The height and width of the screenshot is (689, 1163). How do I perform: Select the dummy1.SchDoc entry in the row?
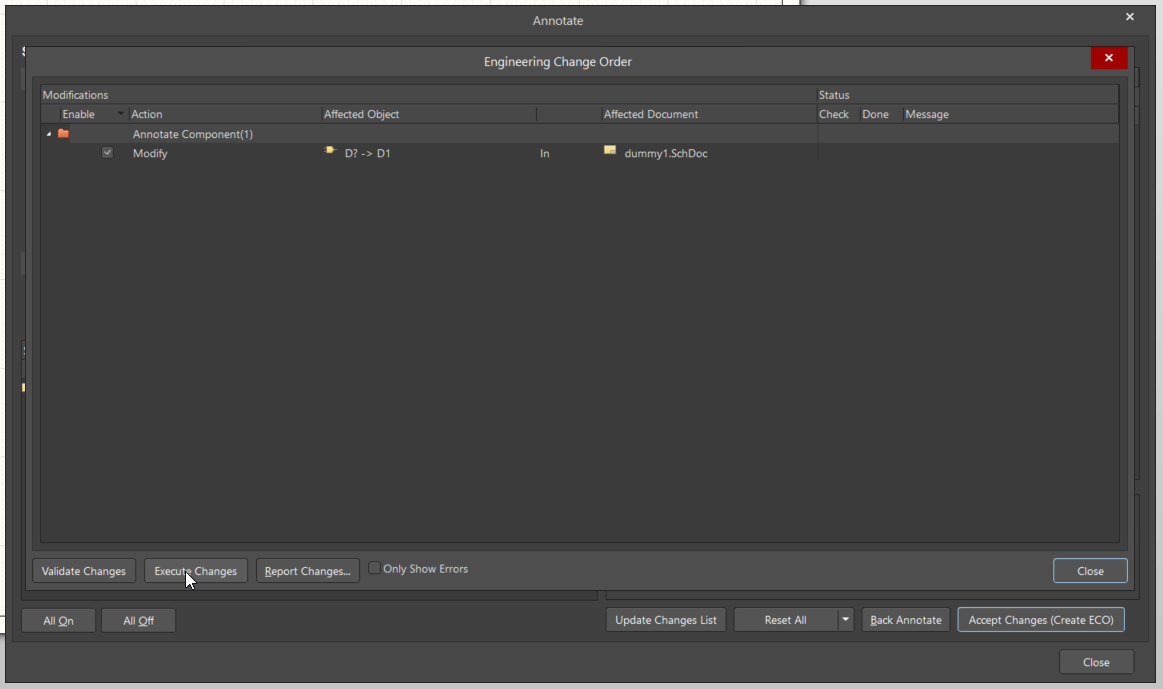tap(665, 154)
